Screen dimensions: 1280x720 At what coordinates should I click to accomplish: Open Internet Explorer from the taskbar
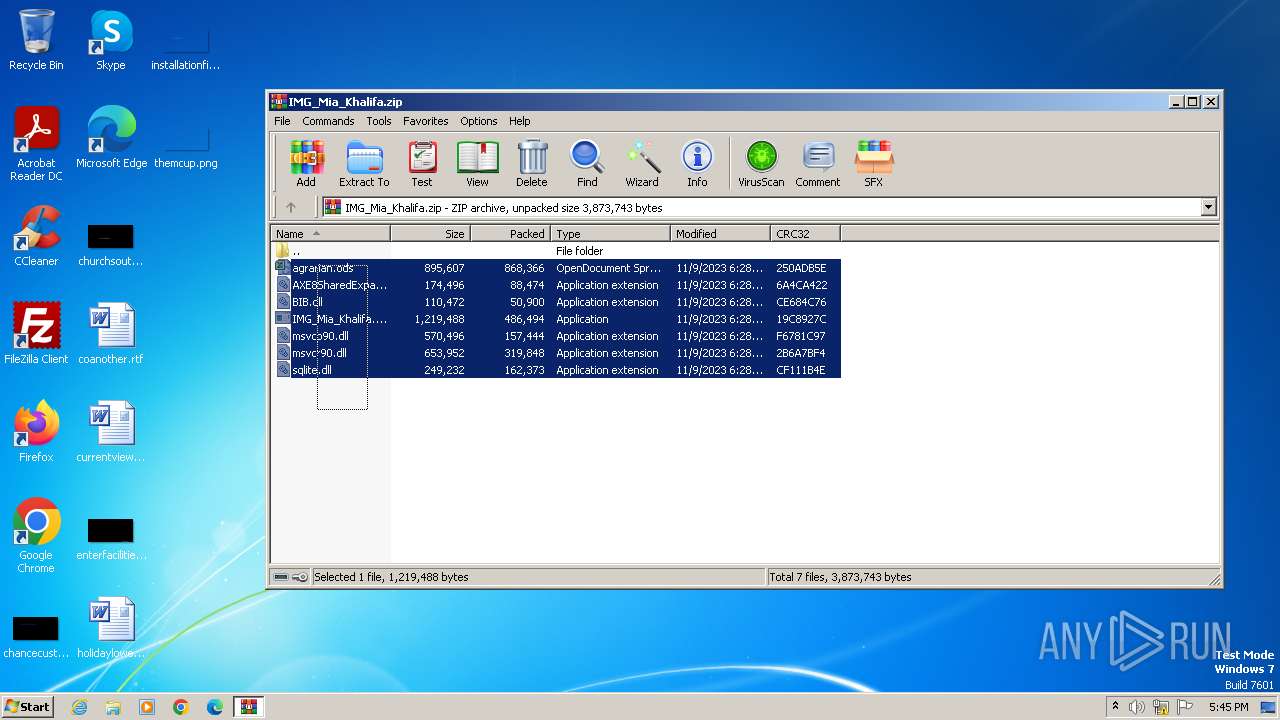[79, 707]
